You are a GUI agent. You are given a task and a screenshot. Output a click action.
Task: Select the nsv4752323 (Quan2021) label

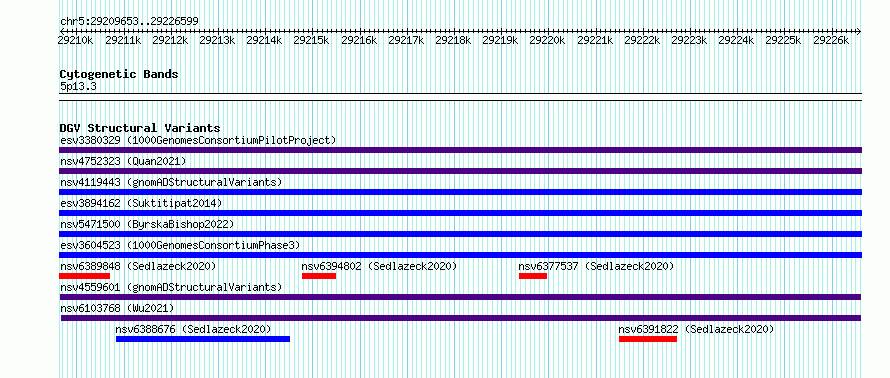pos(123,161)
